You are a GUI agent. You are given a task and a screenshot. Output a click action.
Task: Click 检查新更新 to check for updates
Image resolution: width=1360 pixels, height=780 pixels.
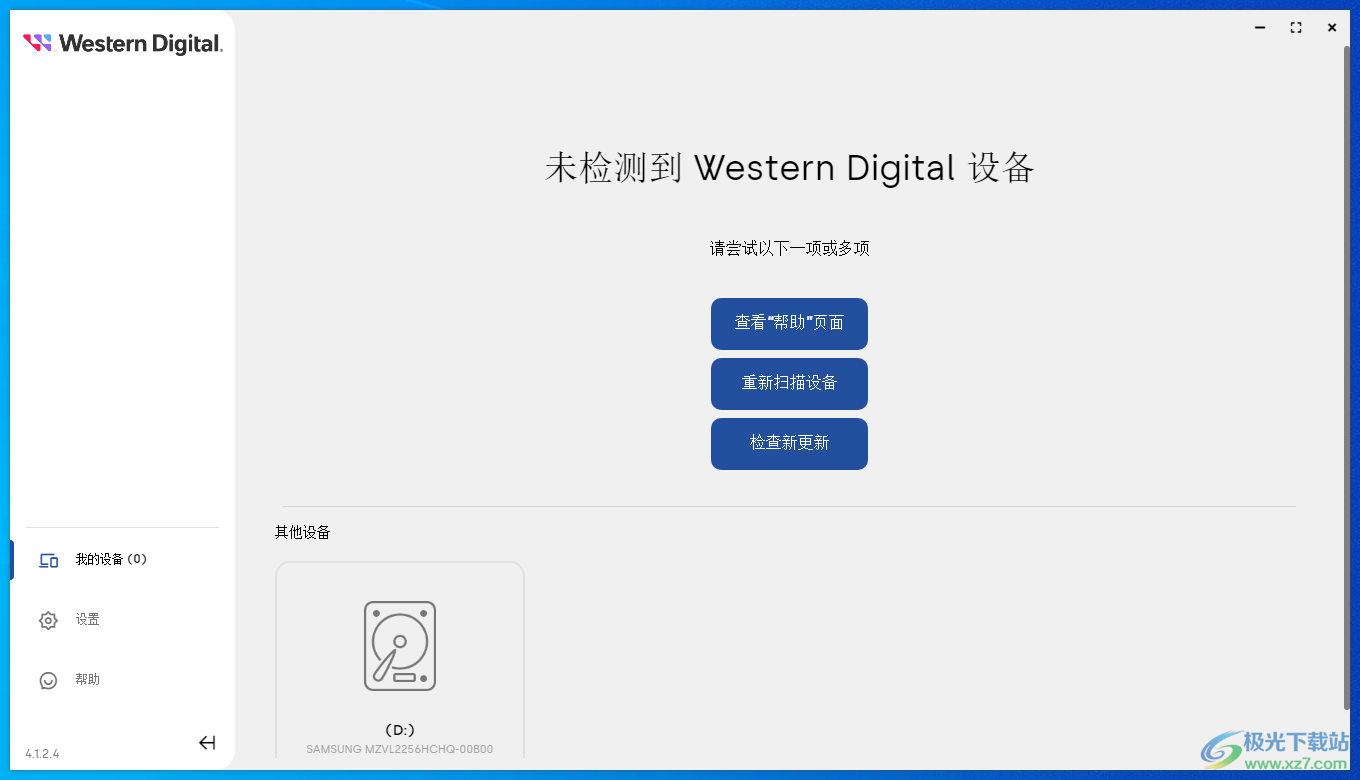[789, 443]
